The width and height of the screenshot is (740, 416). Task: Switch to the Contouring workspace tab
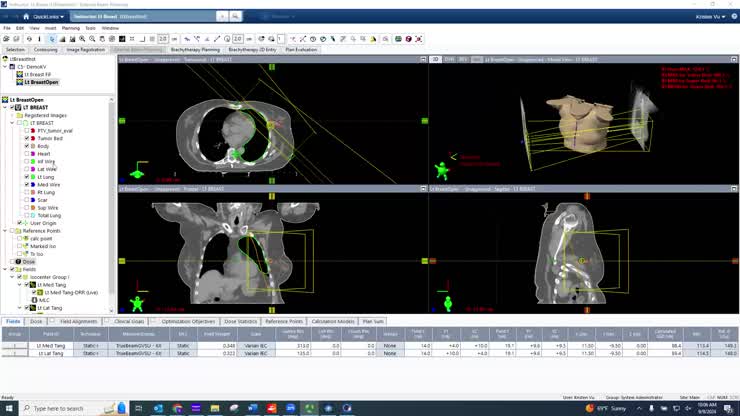click(45, 50)
